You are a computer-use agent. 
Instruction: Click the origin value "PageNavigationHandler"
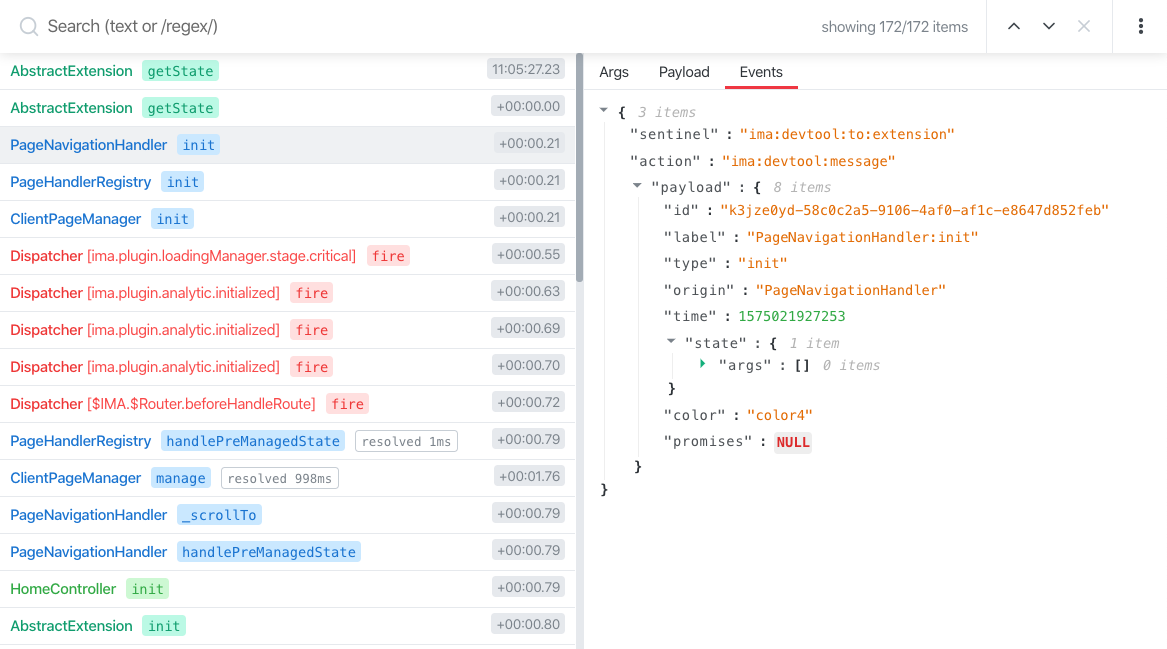pos(851,290)
